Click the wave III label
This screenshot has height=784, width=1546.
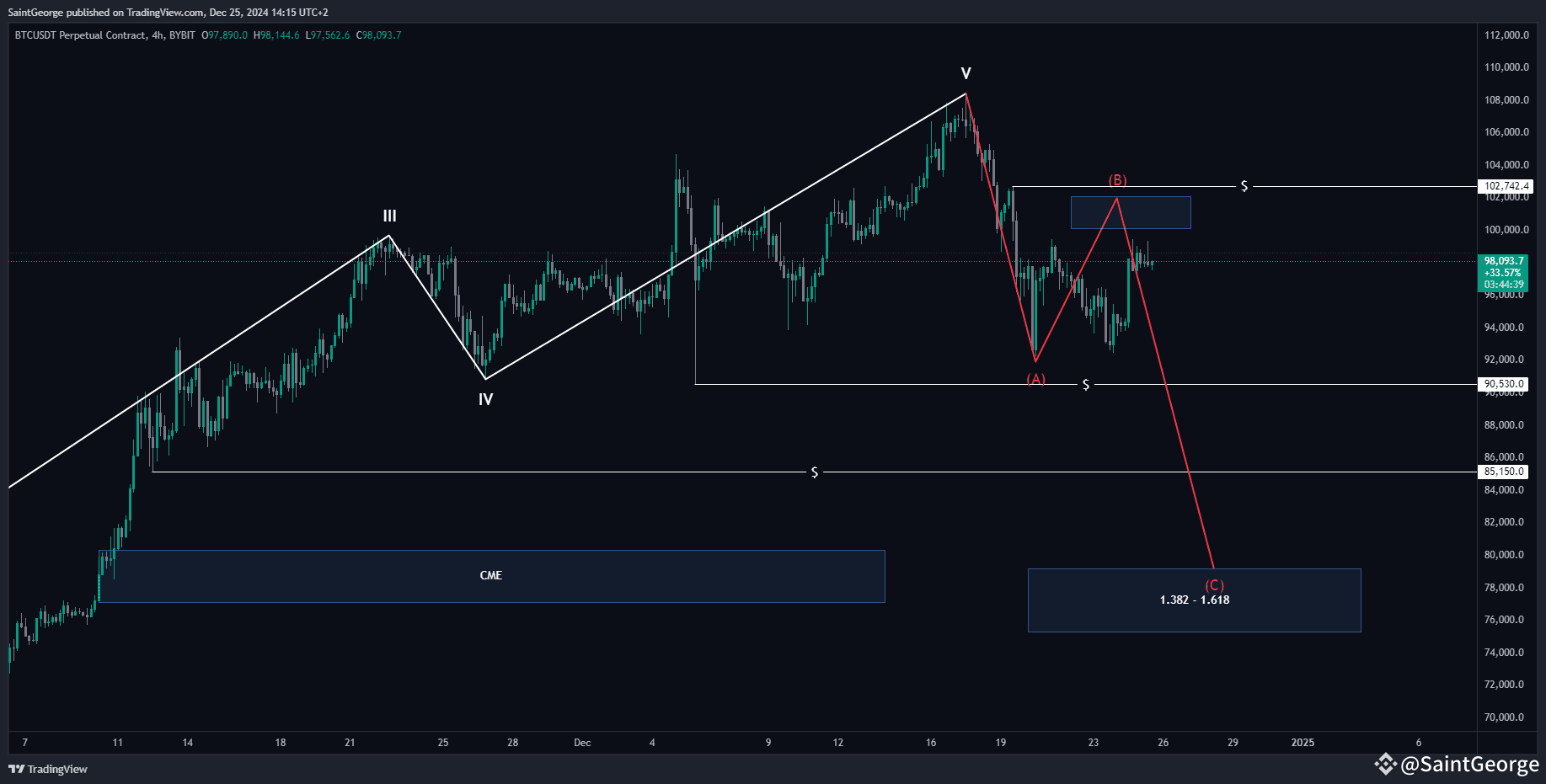point(389,216)
